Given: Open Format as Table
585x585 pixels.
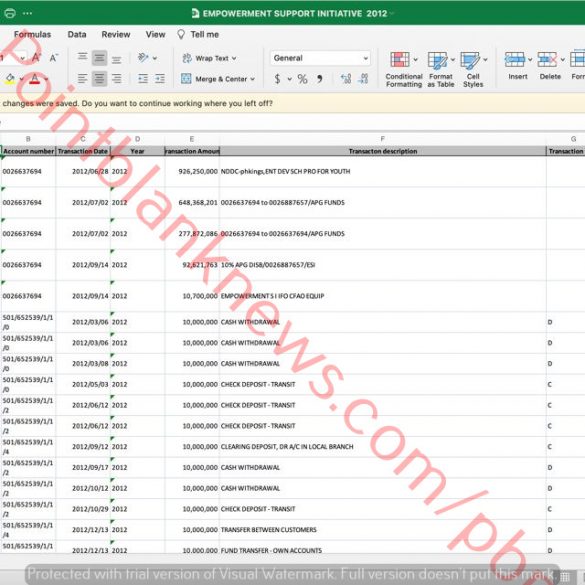Looking at the screenshot, I should pos(441,70).
